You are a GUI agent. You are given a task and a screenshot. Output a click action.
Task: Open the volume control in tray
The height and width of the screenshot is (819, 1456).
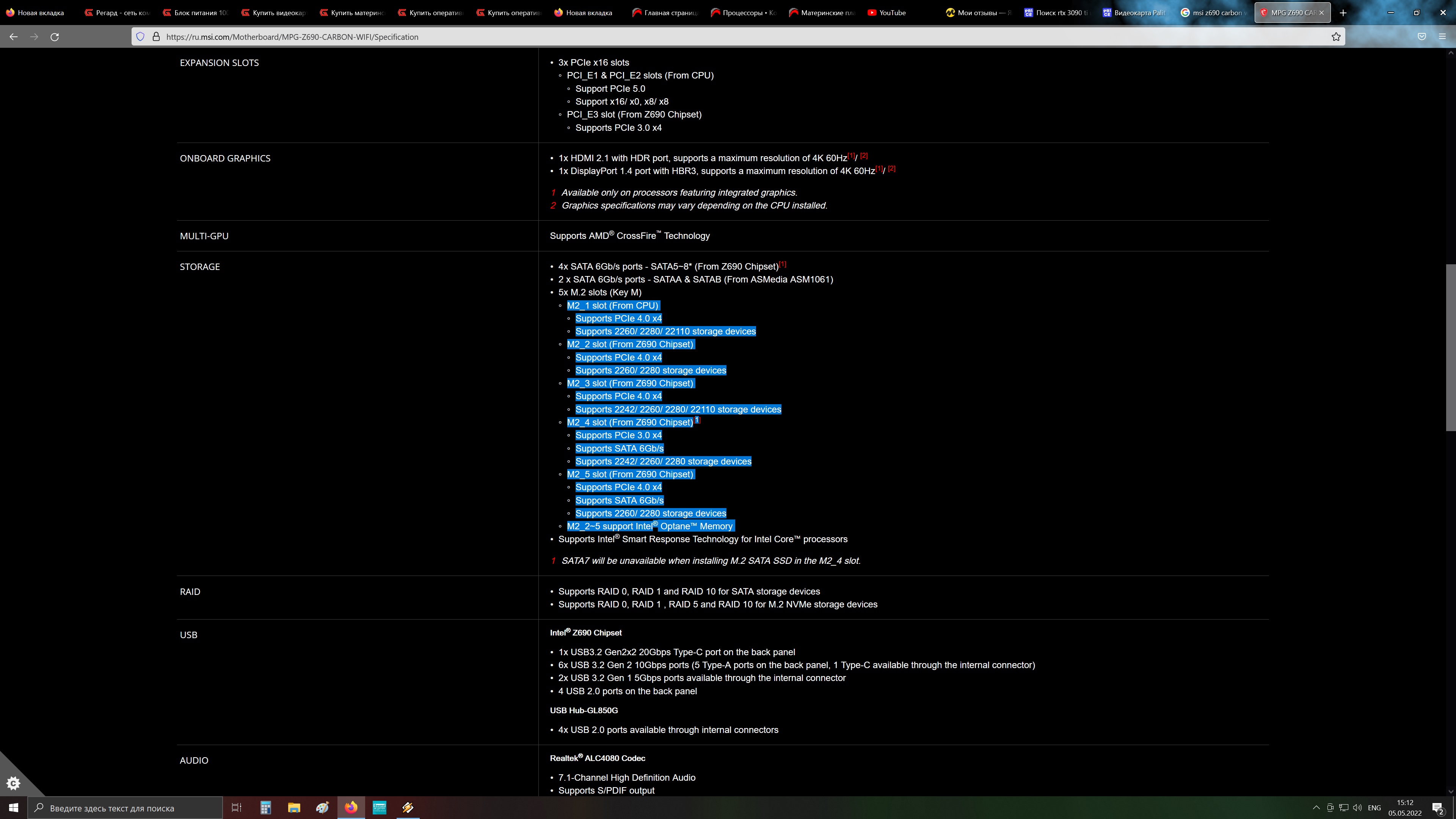tap(1357, 808)
